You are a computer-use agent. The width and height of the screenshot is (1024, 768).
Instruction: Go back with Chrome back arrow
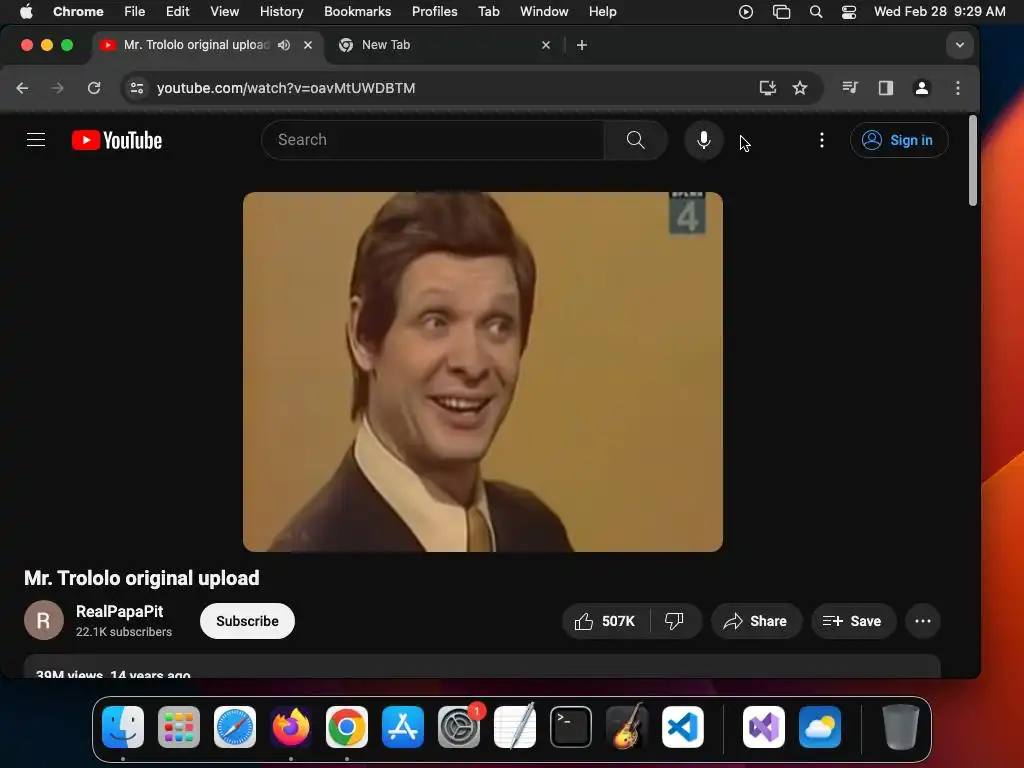click(x=22, y=88)
